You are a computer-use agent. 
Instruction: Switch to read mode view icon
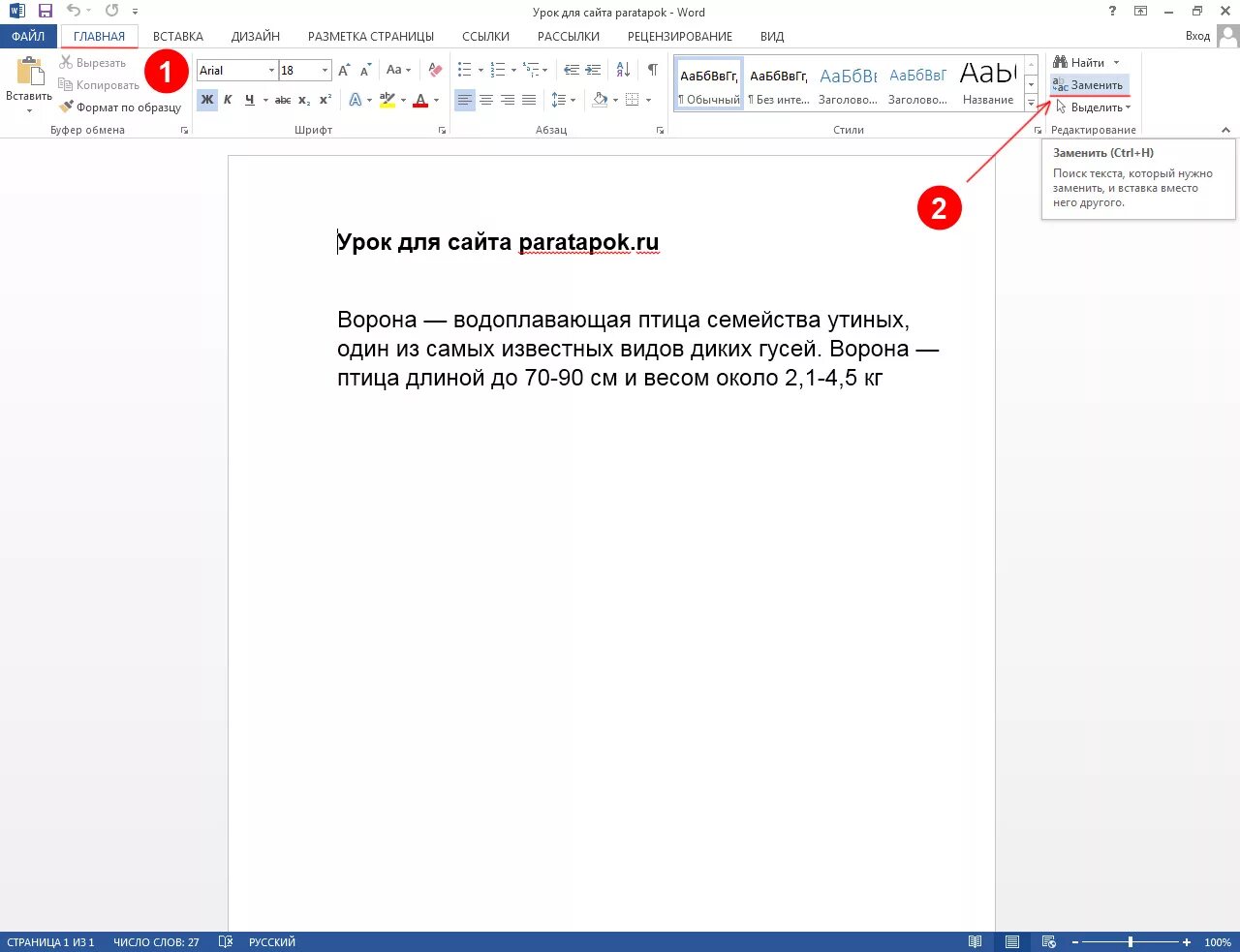click(x=976, y=942)
